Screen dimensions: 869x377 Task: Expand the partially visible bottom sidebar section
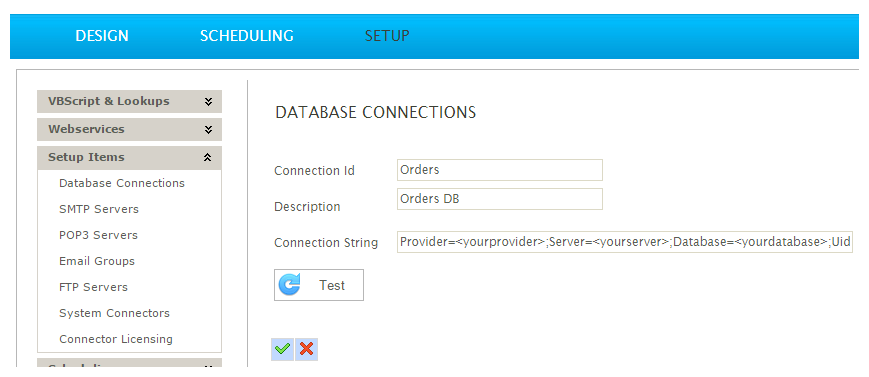tap(129, 364)
